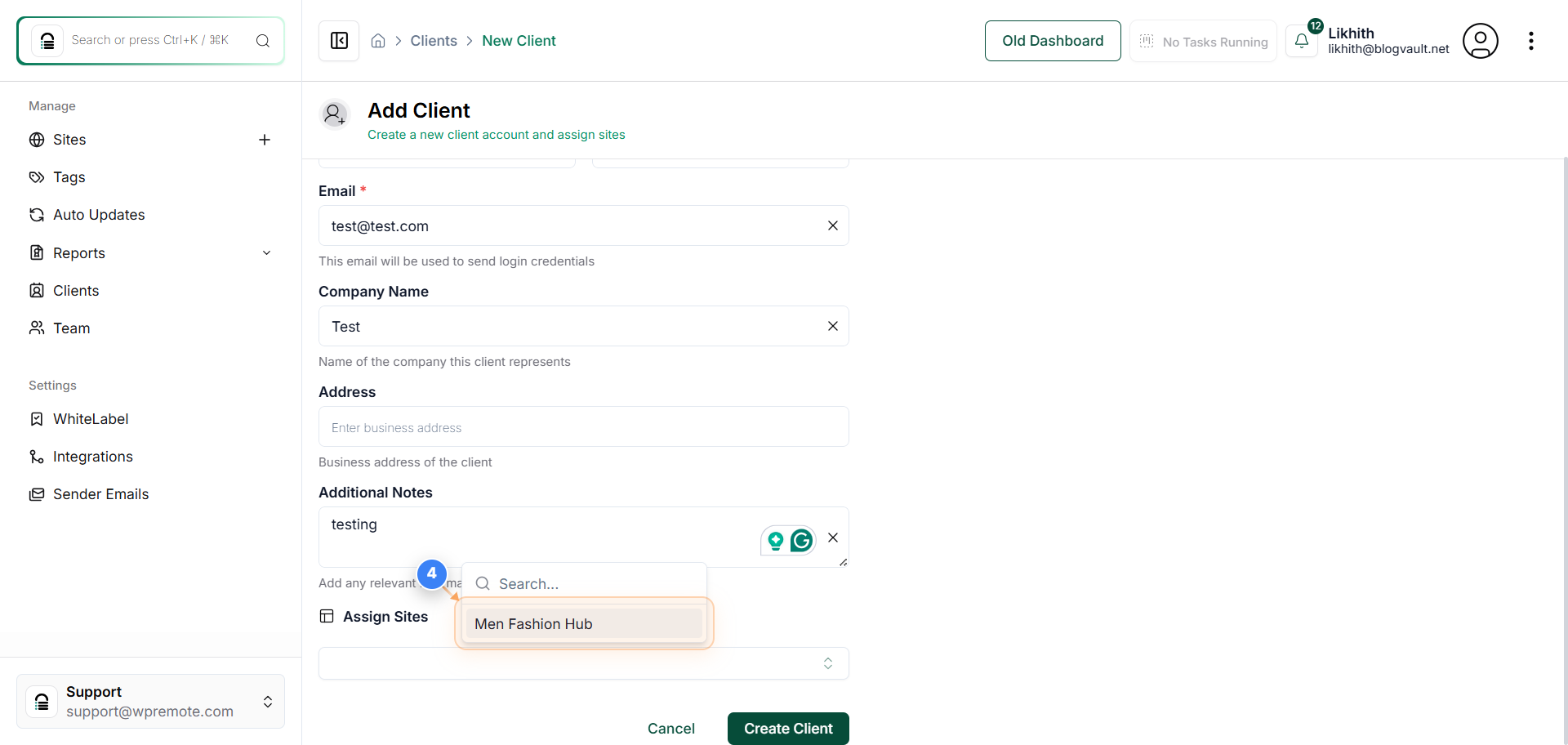
Task: Expand the Reports section chevron
Action: point(266,253)
